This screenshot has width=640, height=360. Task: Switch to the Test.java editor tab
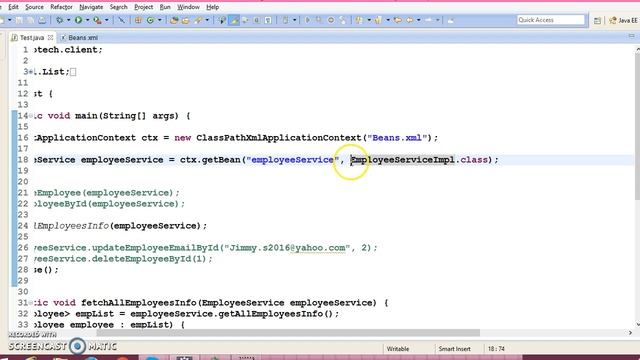(32, 38)
